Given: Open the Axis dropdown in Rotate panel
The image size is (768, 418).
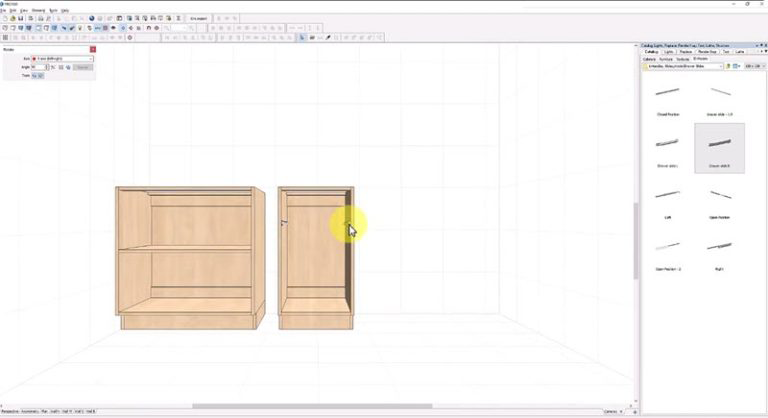Looking at the screenshot, I should 62,59.
